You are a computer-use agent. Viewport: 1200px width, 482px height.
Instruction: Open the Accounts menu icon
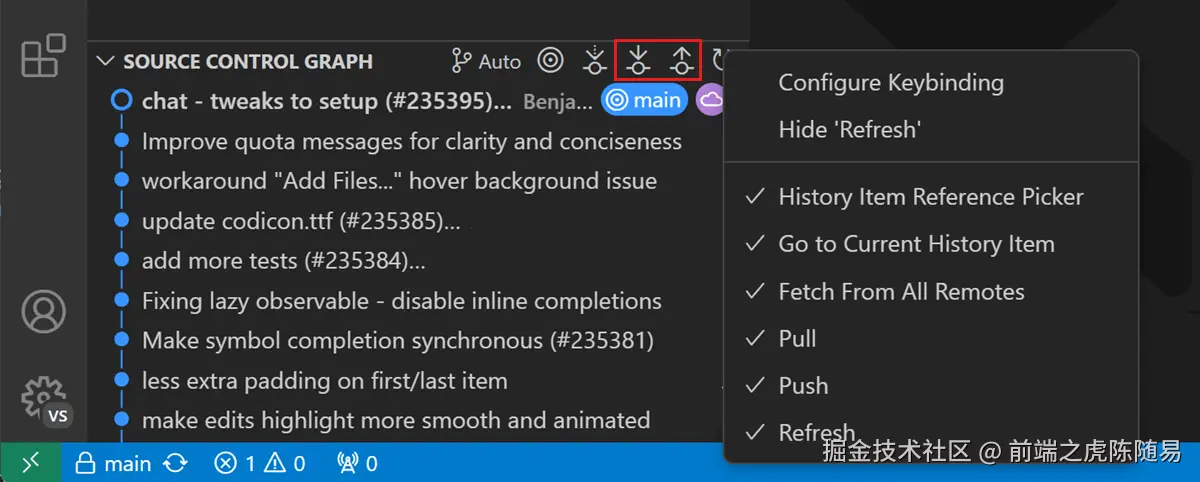(x=43, y=313)
